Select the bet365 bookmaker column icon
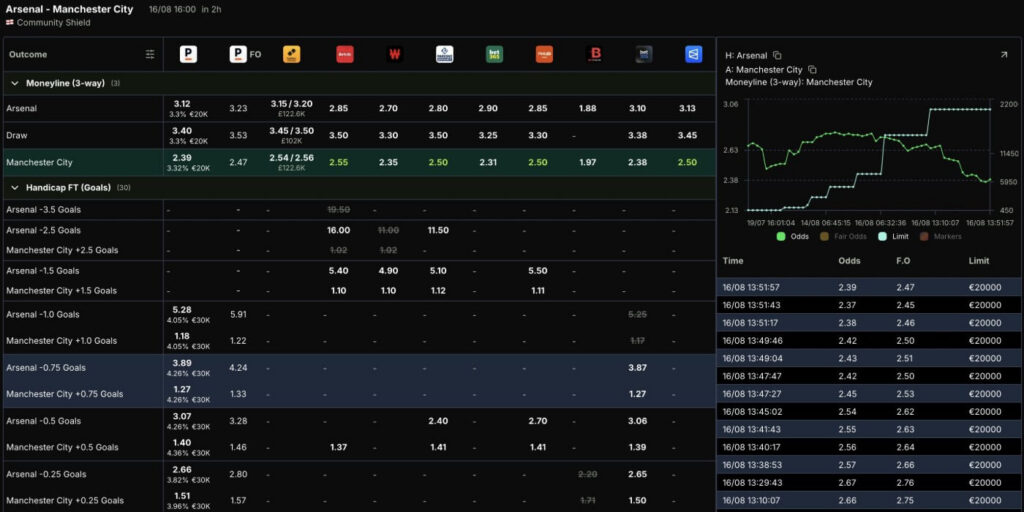1024x512 pixels. pyautogui.click(x=494, y=54)
